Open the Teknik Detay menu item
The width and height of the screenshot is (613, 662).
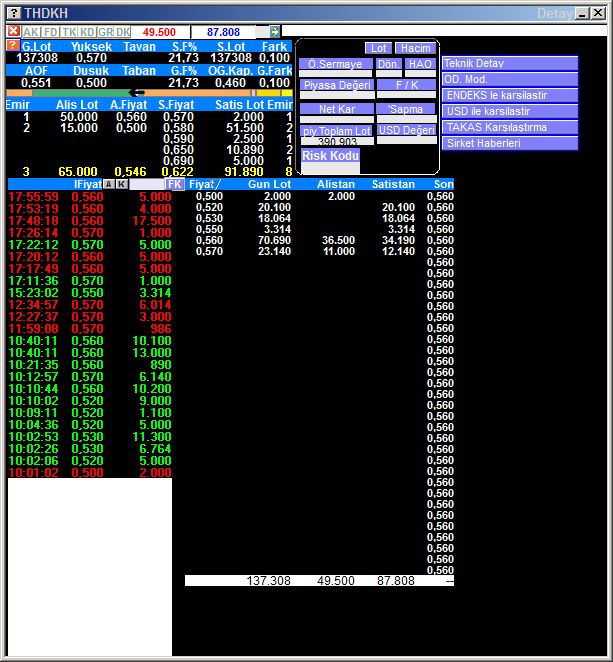[510, 63]
